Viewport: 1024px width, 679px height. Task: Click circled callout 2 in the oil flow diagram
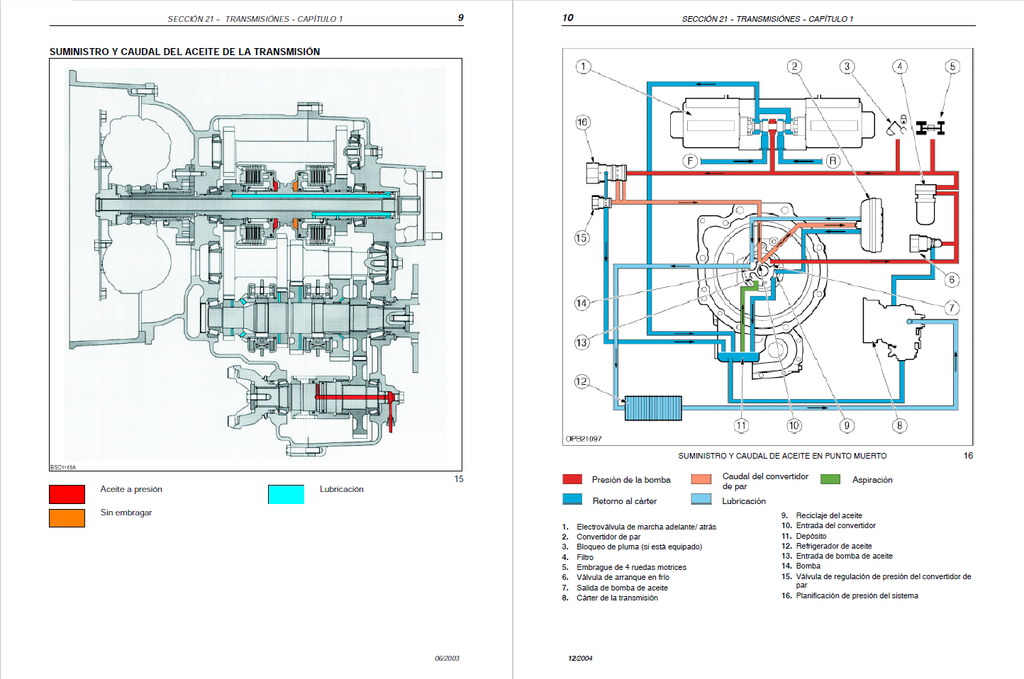coord(794,67)
